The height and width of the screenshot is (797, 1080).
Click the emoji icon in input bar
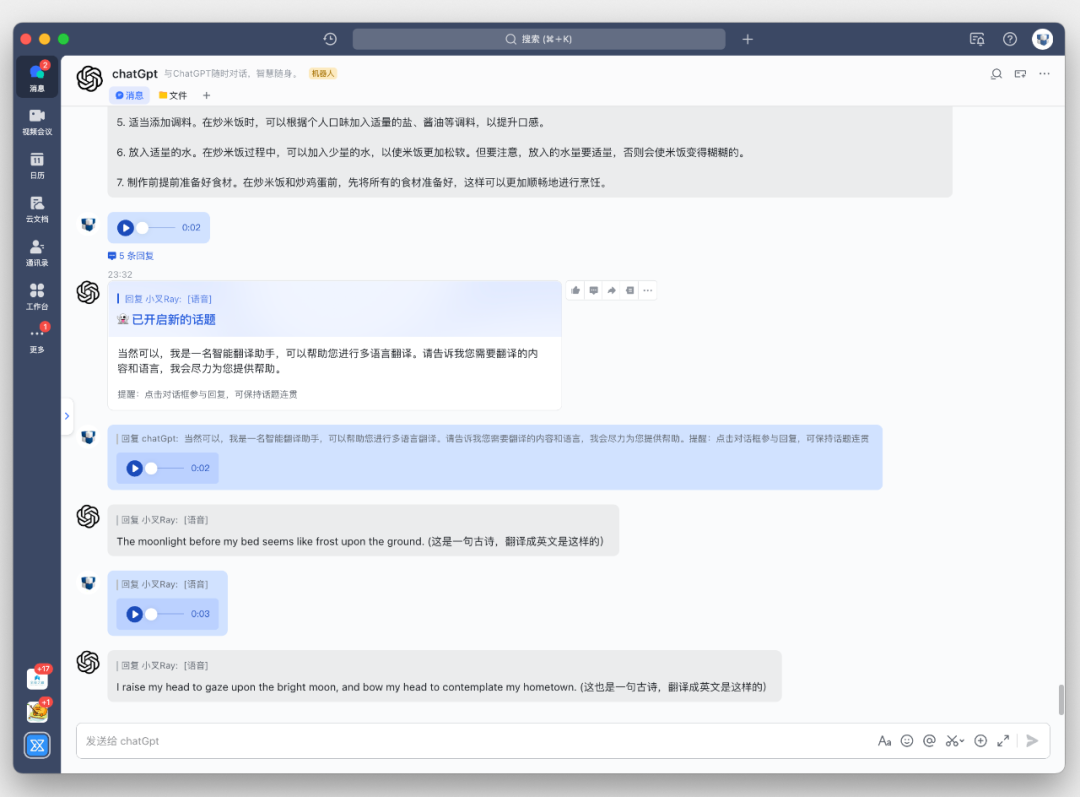[x=907, y=741]
